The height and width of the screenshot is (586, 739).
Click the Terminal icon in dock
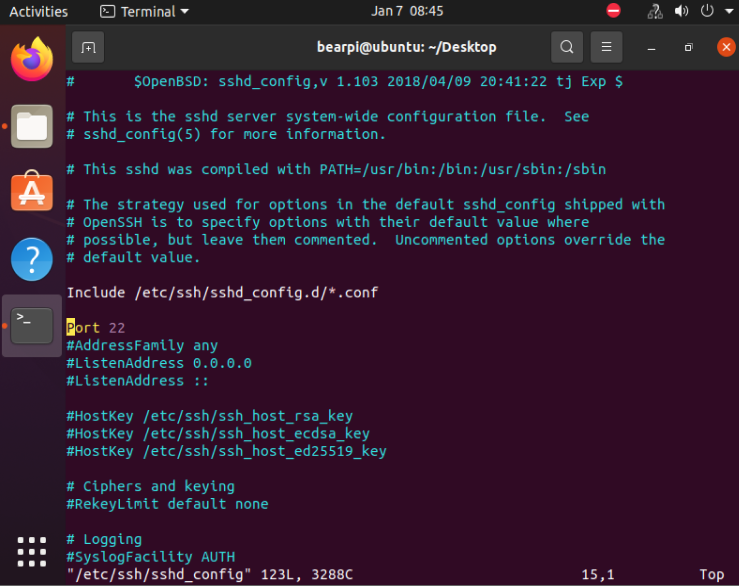[x=32, y=325]
